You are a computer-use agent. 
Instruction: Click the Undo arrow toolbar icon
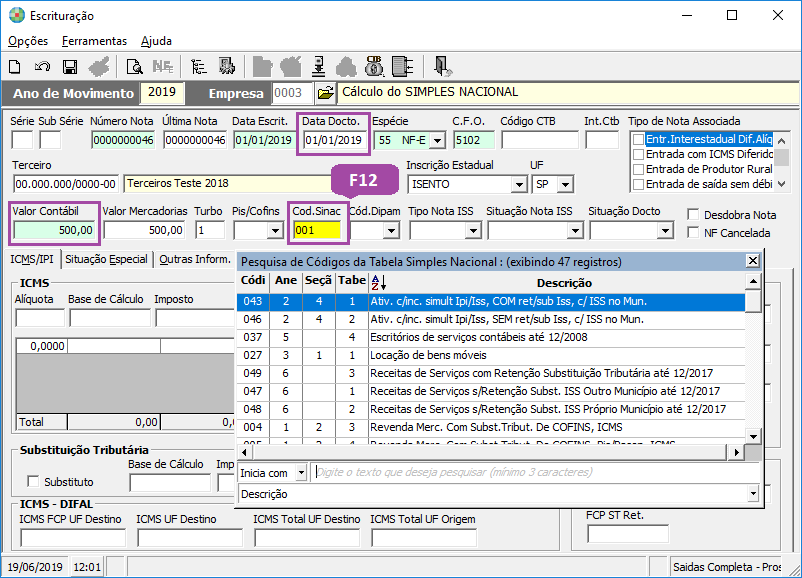point(42,66)
